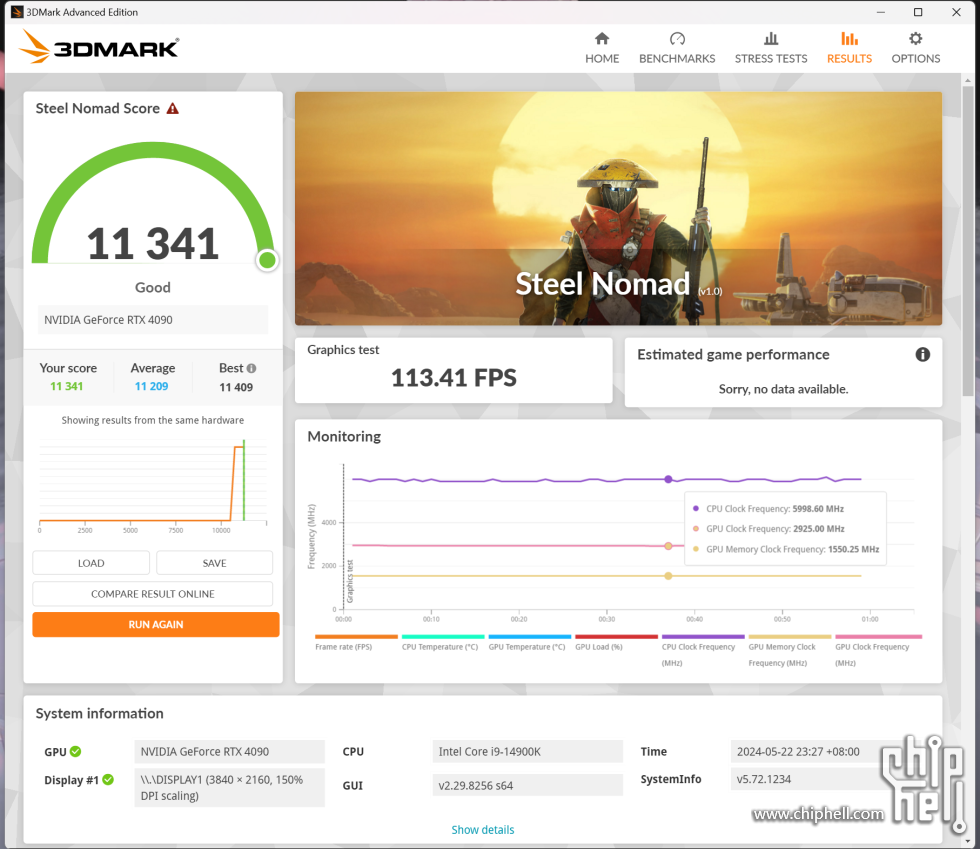Click the Good rating label
The width and height of the screenshot is (980, 849).
click(x=152, y=288)
